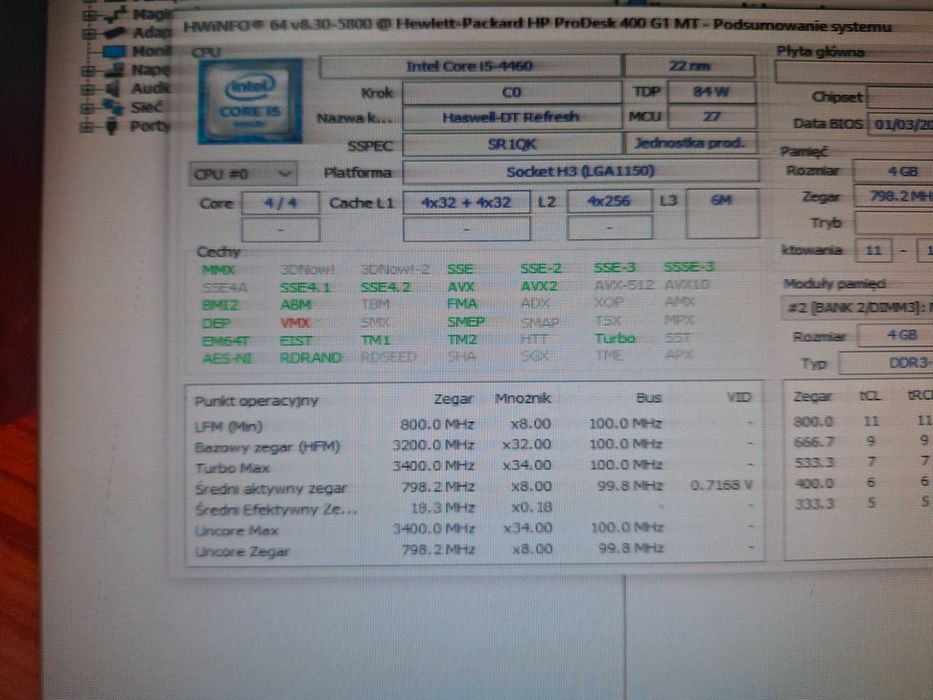Expand the Audio tree node in background window
Image resolution: width=933 pixels, height=700 pixels.
(x=87, y=89)
